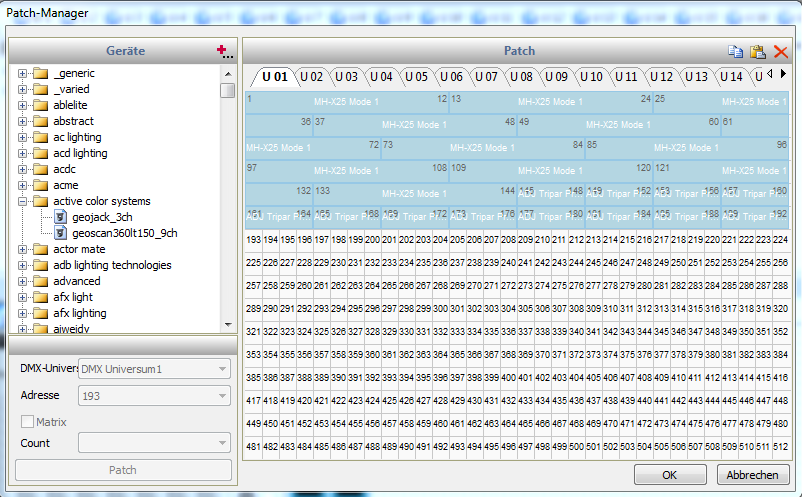Switch to the U 01 universe tab
This screenshot has height=497, width=802.
pyautogui.click(x=275, y=77)
